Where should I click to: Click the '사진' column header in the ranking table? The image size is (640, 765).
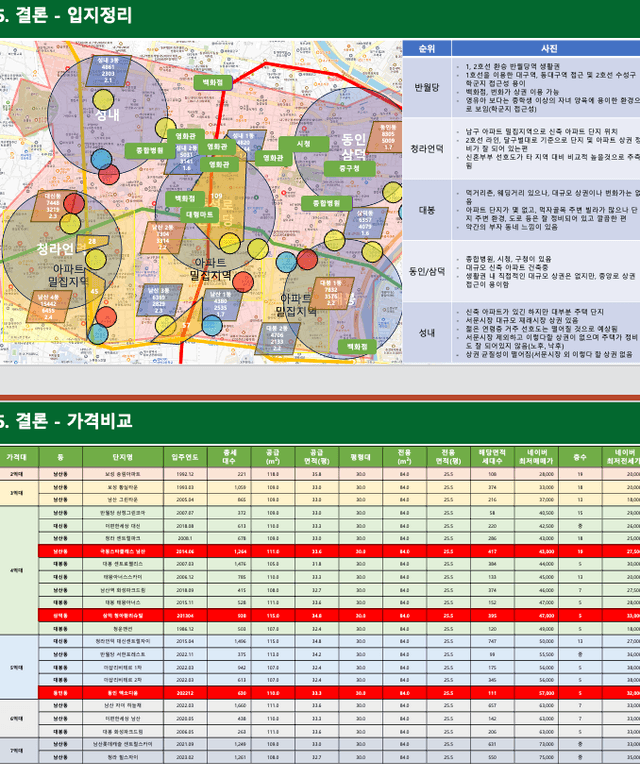[x=549, y=48]
